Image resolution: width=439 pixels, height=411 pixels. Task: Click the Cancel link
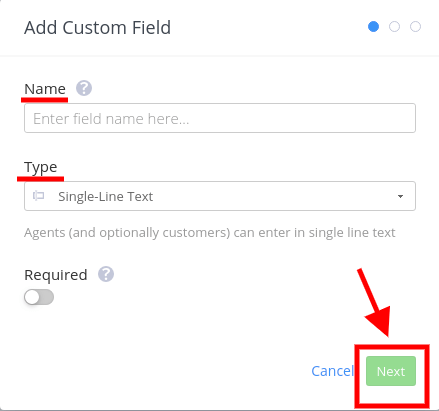click(x=332, y=371)
